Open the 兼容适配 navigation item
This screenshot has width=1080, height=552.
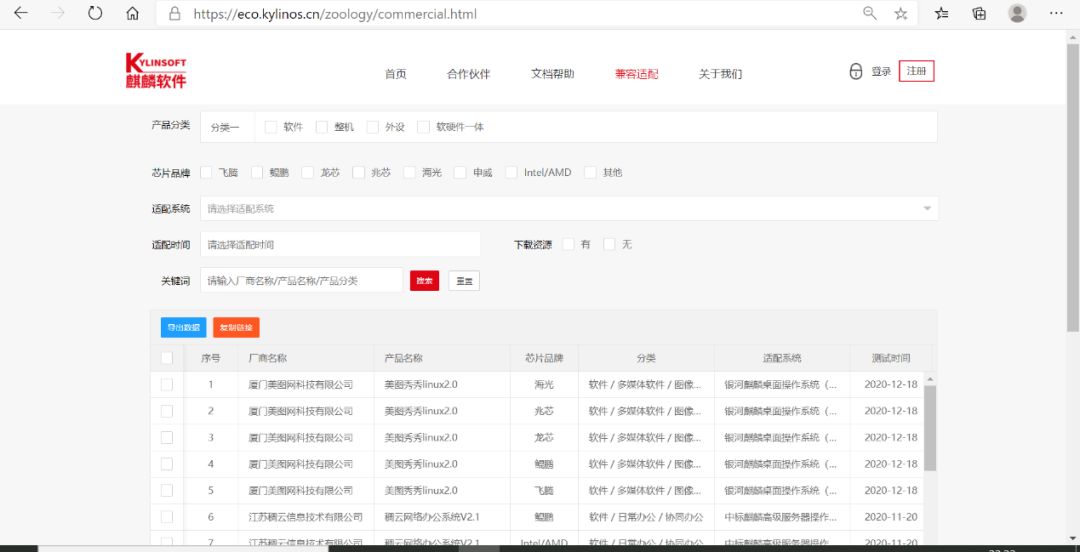coord(636,74)
